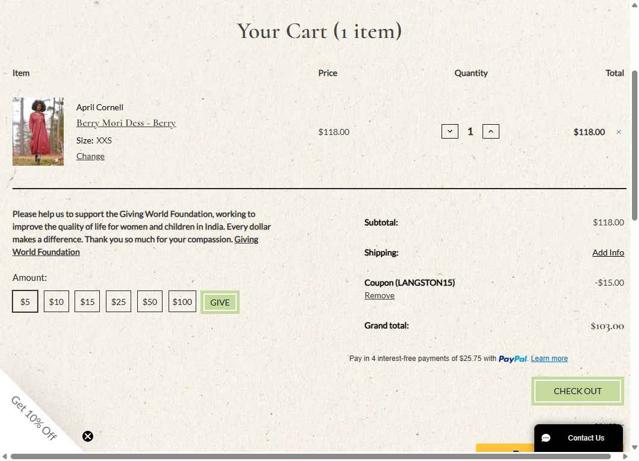Click the Get 10% Off corner banner

[33, 418]
